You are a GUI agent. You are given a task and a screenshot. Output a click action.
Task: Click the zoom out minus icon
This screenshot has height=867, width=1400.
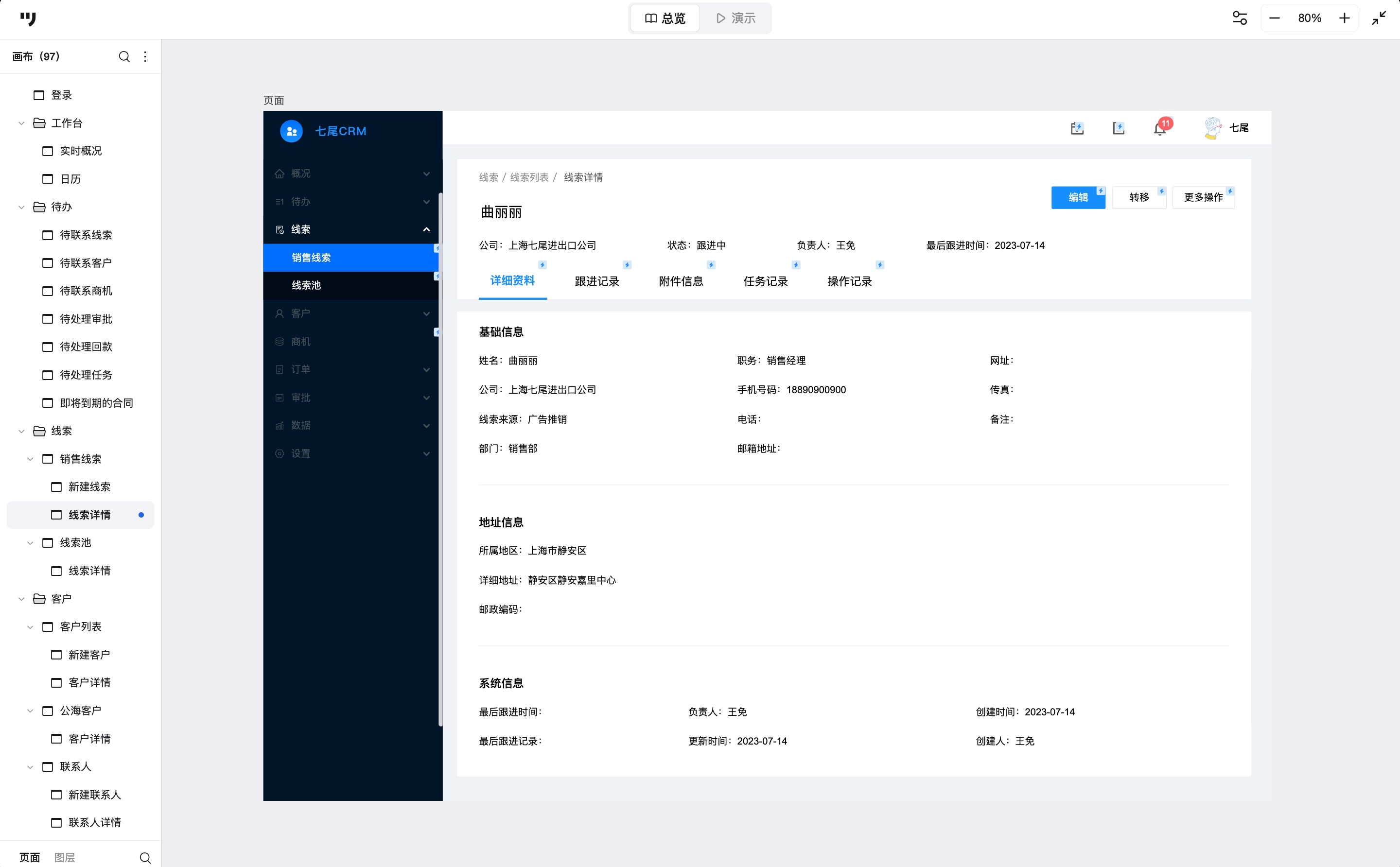1275,18
